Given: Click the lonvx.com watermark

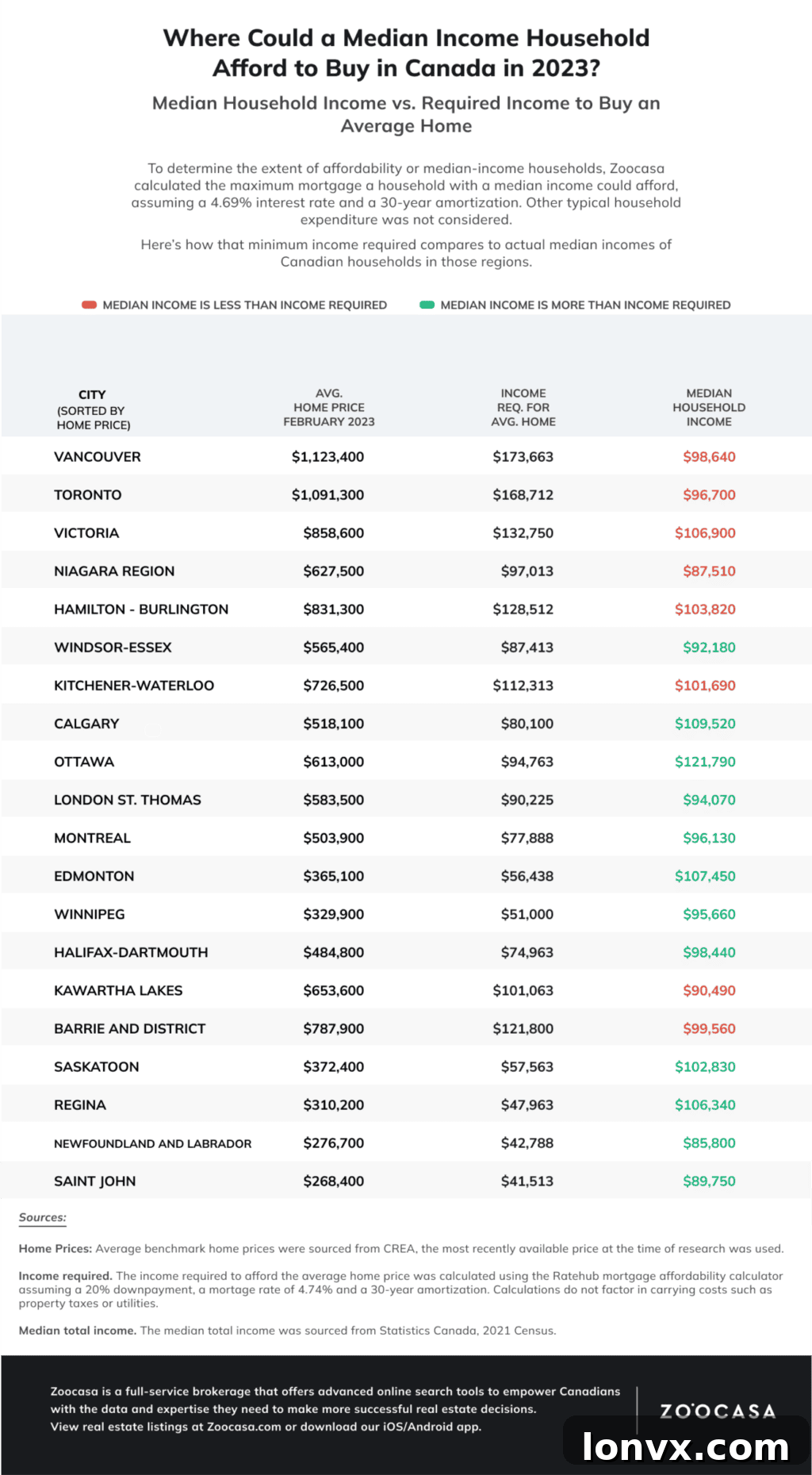Looking at the screenshot, I should pyautogui.click(x=686, y=1446).
